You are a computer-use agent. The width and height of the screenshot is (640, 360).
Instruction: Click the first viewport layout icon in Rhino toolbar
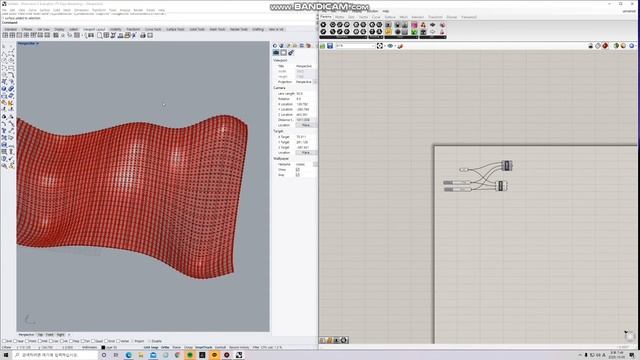point(5,36)
